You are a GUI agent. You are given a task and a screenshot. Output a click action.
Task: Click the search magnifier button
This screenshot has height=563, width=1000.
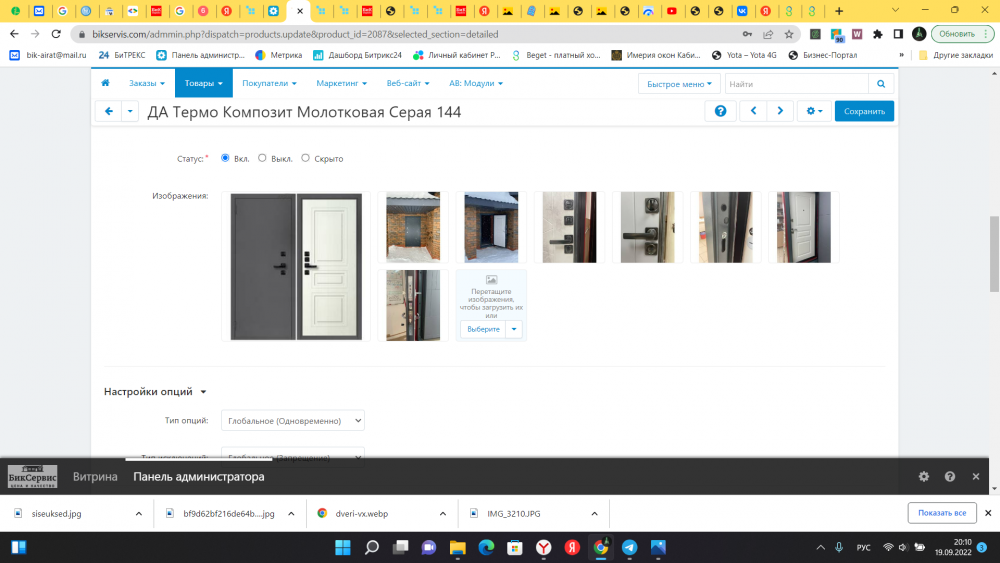click(x=881, y=84)
